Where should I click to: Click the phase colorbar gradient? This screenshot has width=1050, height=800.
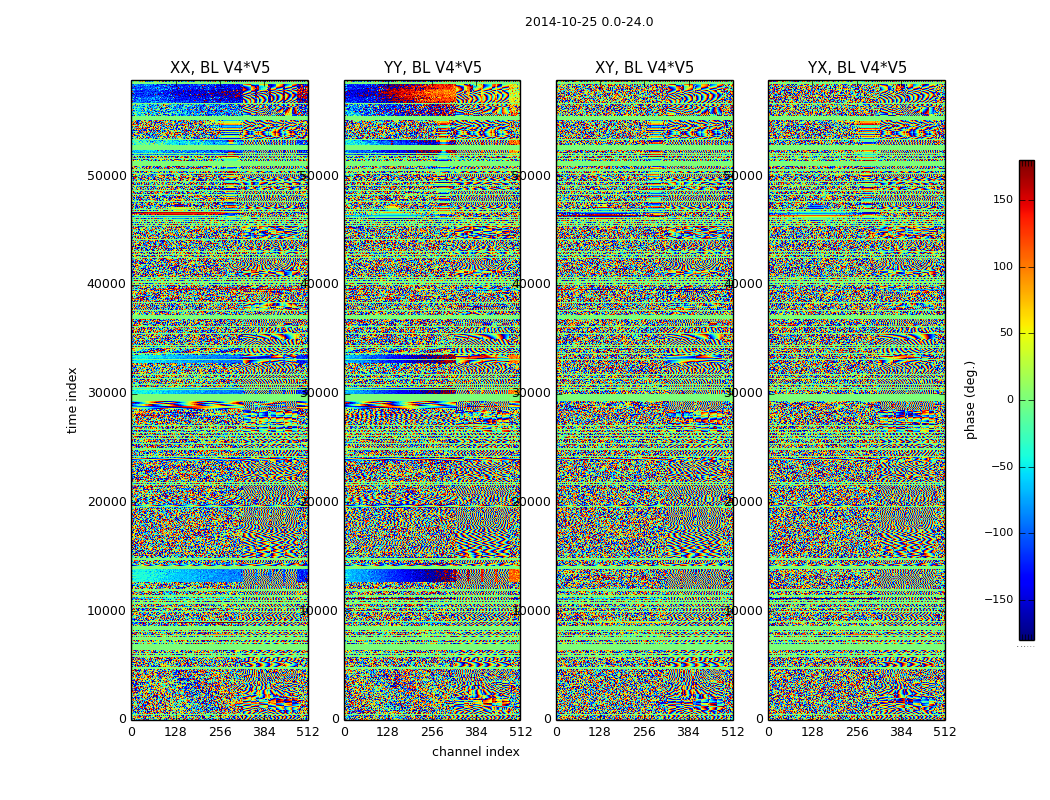coord(1026,400)
